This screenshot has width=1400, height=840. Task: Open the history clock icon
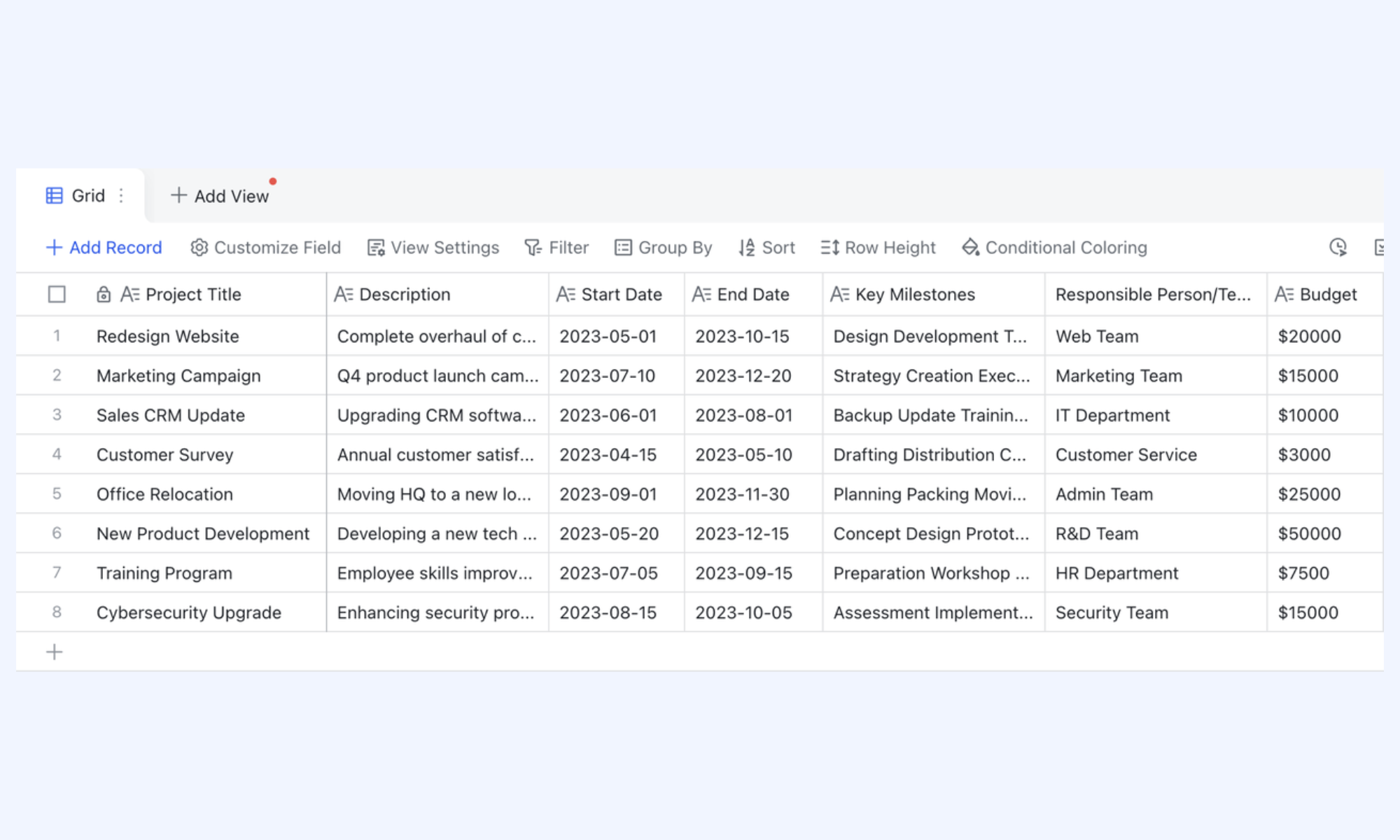[x=1338, y=247]
